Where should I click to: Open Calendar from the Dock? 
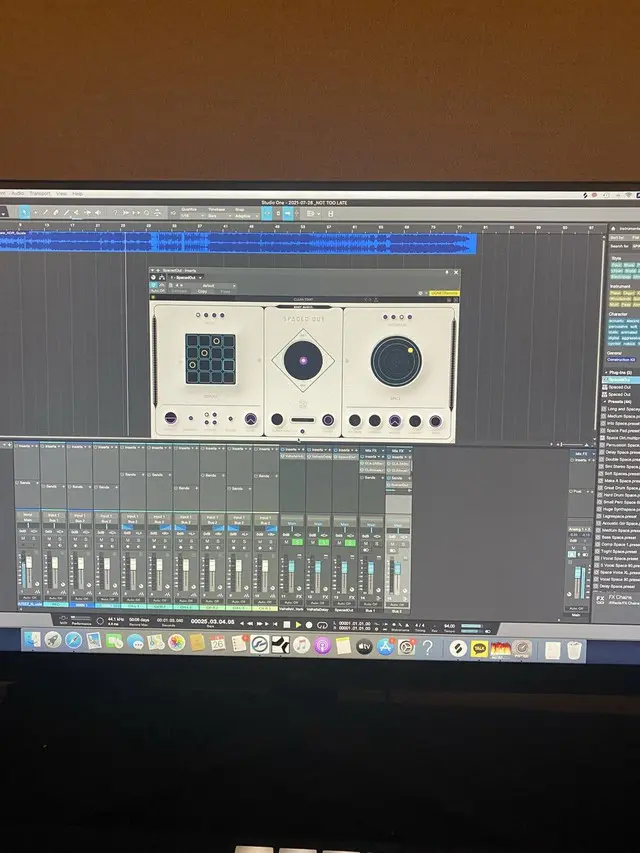coord(217,644)
